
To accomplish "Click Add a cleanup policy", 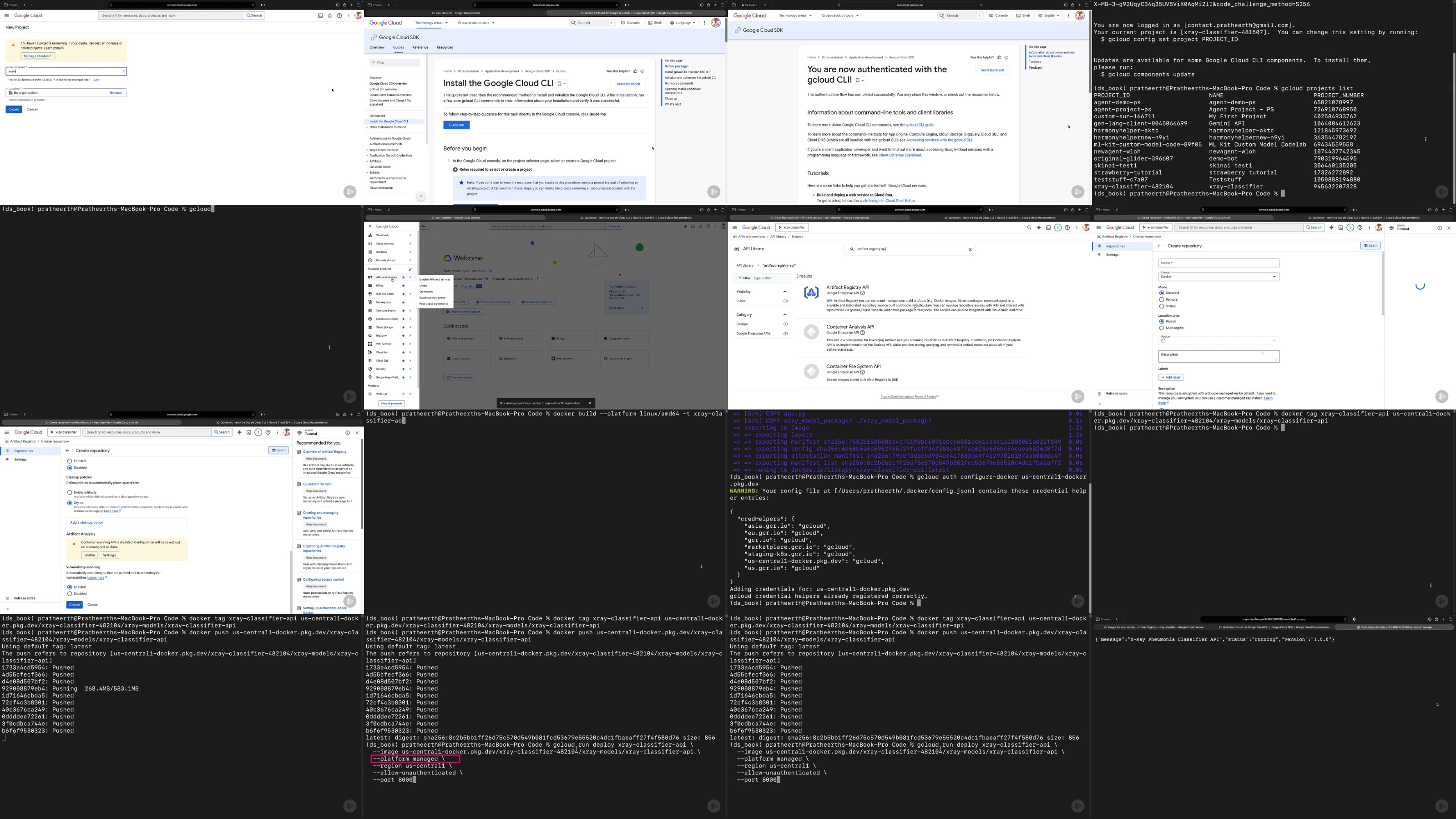I will 86,523.
